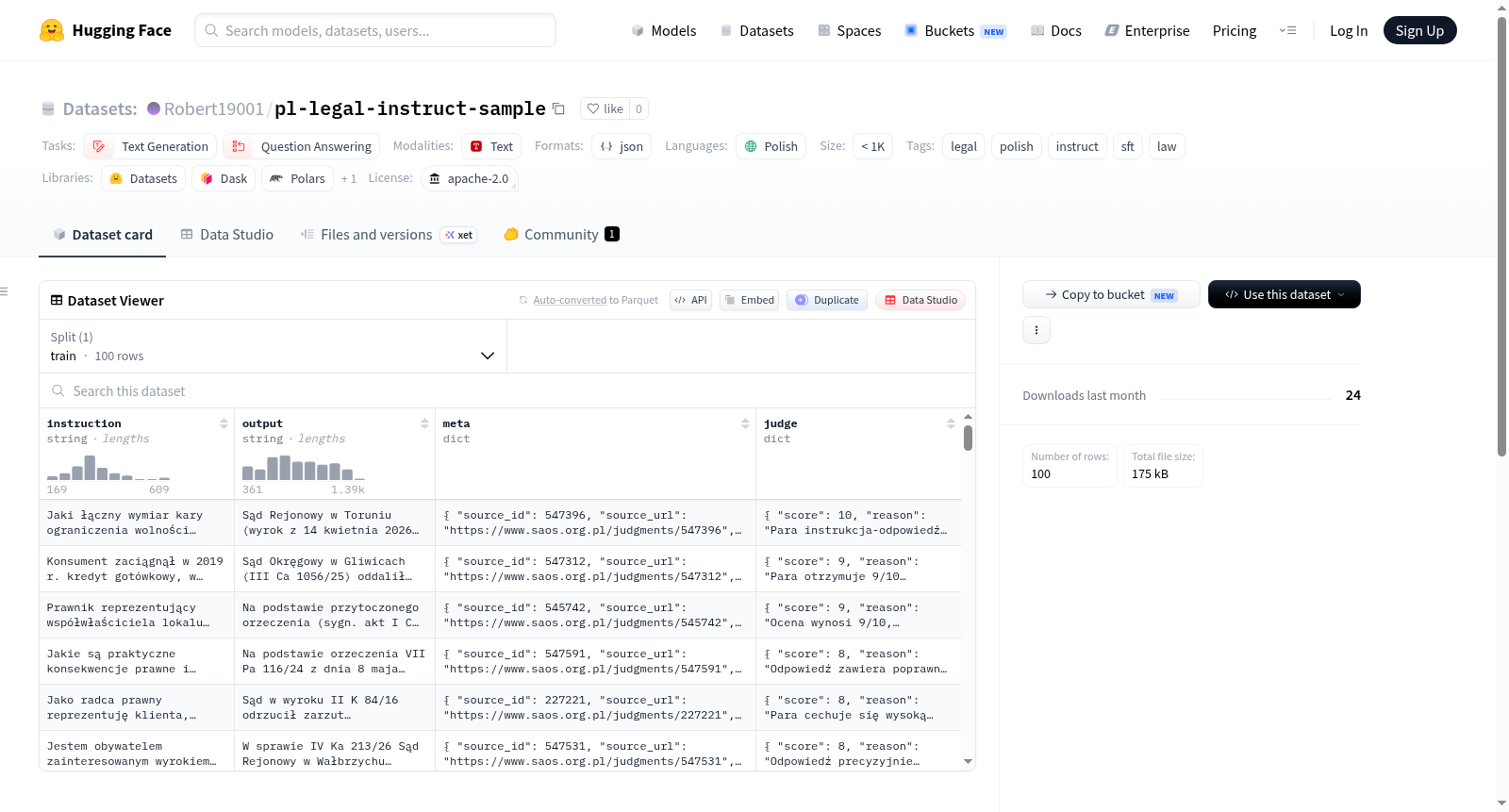Open the API button in Dataset Viewer
Image resolution: width=1509 pixels, height=812 pixels.
[x=690, y=300]
